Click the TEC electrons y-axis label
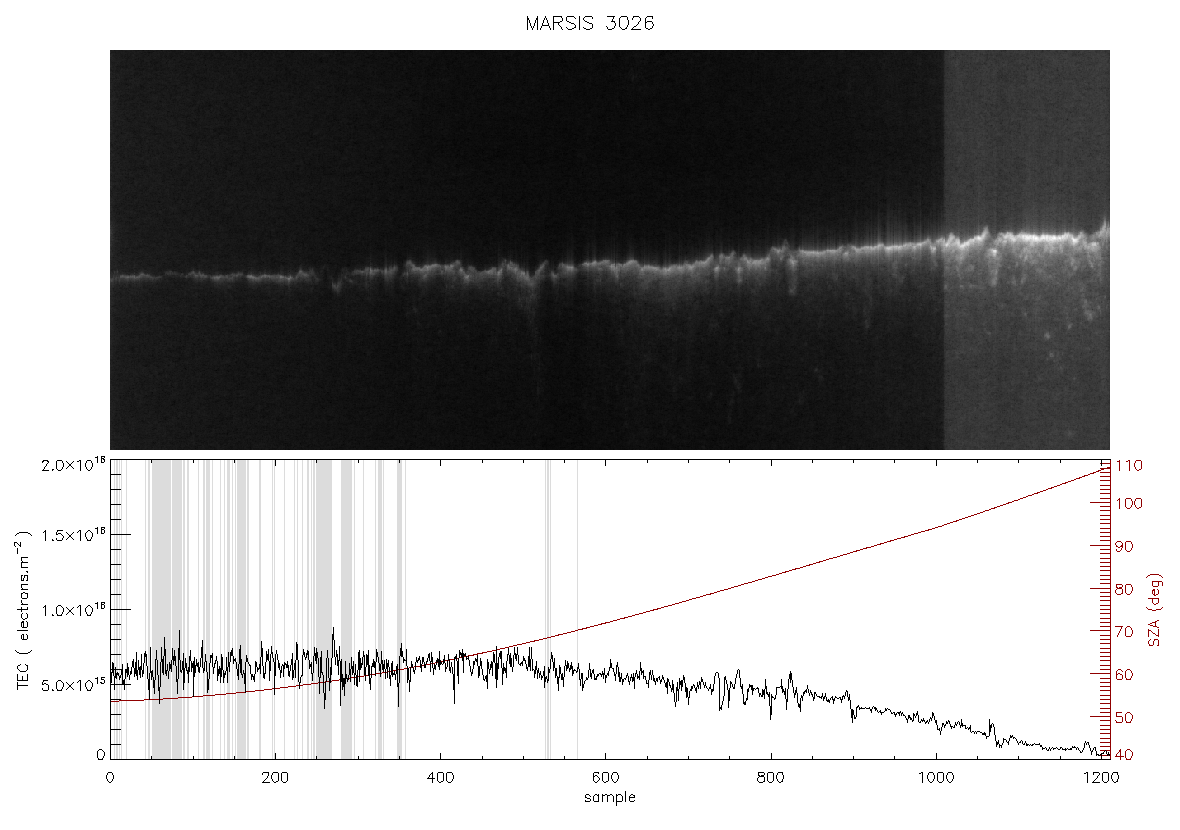The height and width of the screenshot is (830, 1180). click(24, 610)
